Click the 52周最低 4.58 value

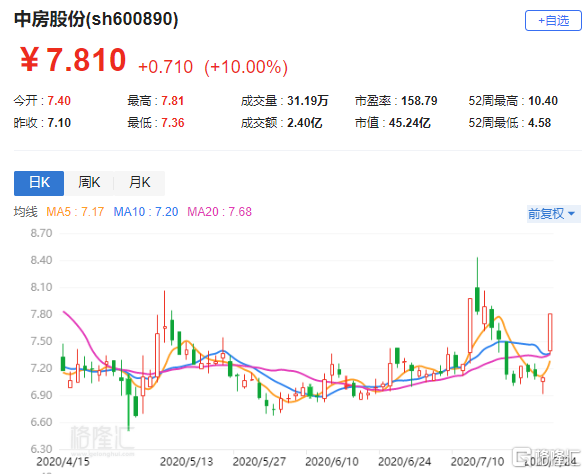click(510, 123)
